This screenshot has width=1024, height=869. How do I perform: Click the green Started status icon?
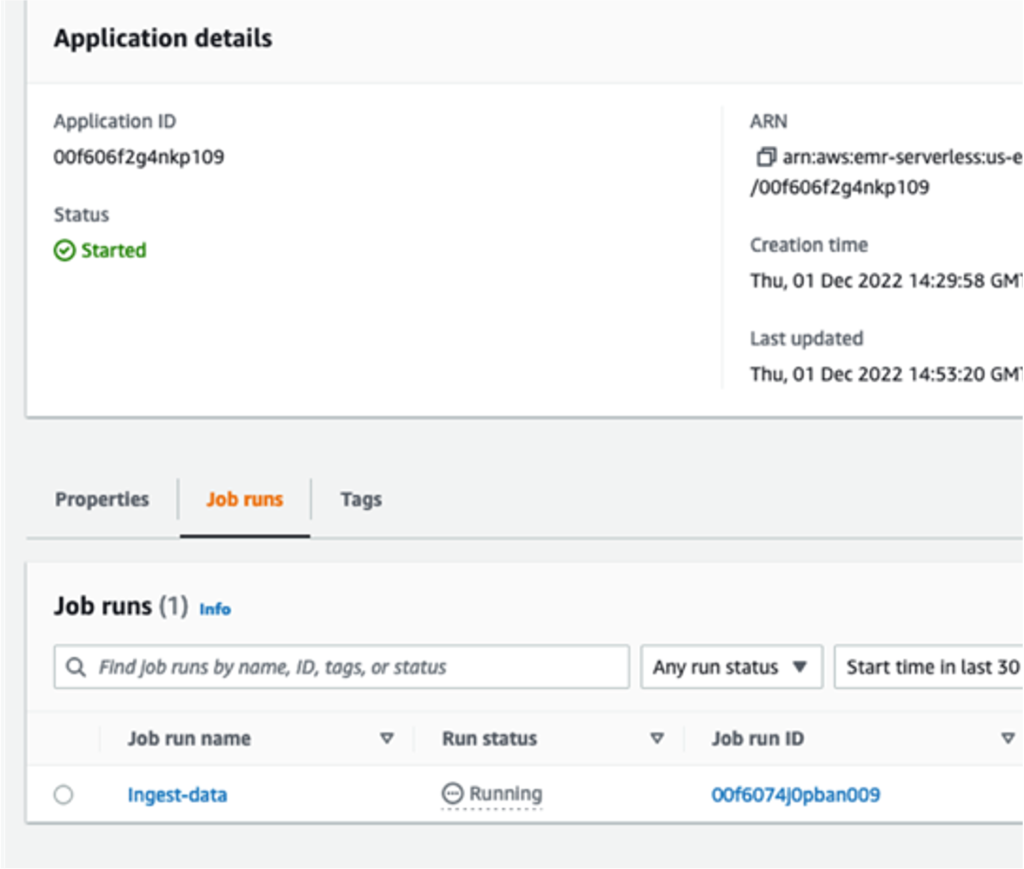click(64, 251)
